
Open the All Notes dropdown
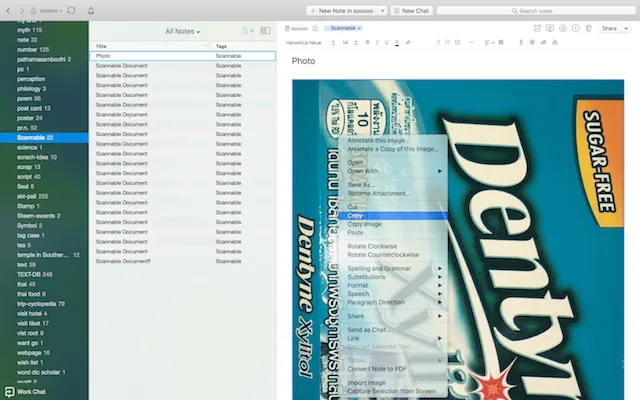pyautogui.click(x=182, y=31)
